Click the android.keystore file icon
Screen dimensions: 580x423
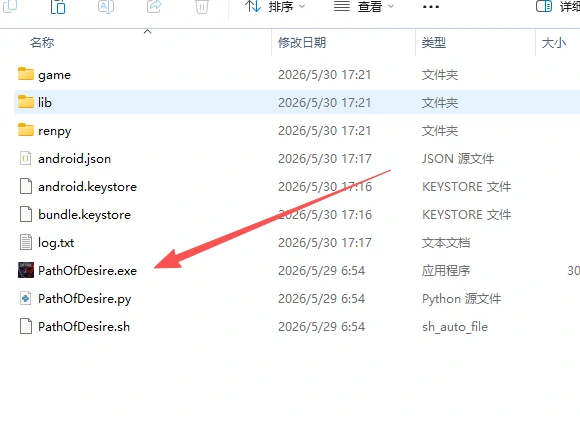26,186
